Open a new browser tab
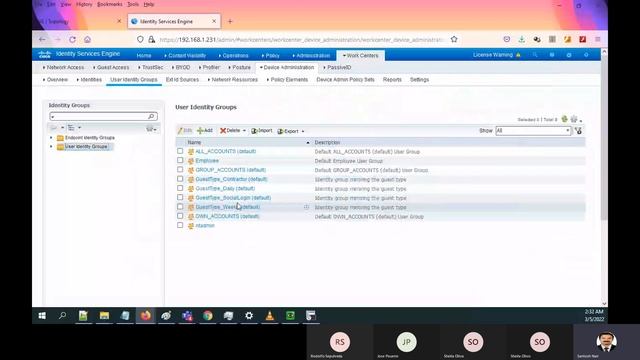The height and width of the screenshot is (360, 640). [230, 21]
